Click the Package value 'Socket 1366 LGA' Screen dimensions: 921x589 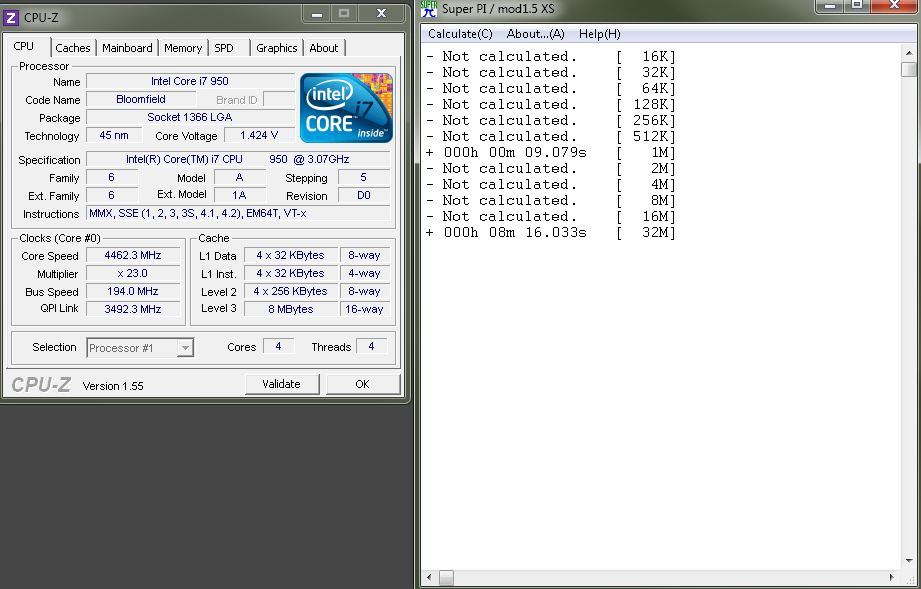pyautogui.click(x=190, y=117)
